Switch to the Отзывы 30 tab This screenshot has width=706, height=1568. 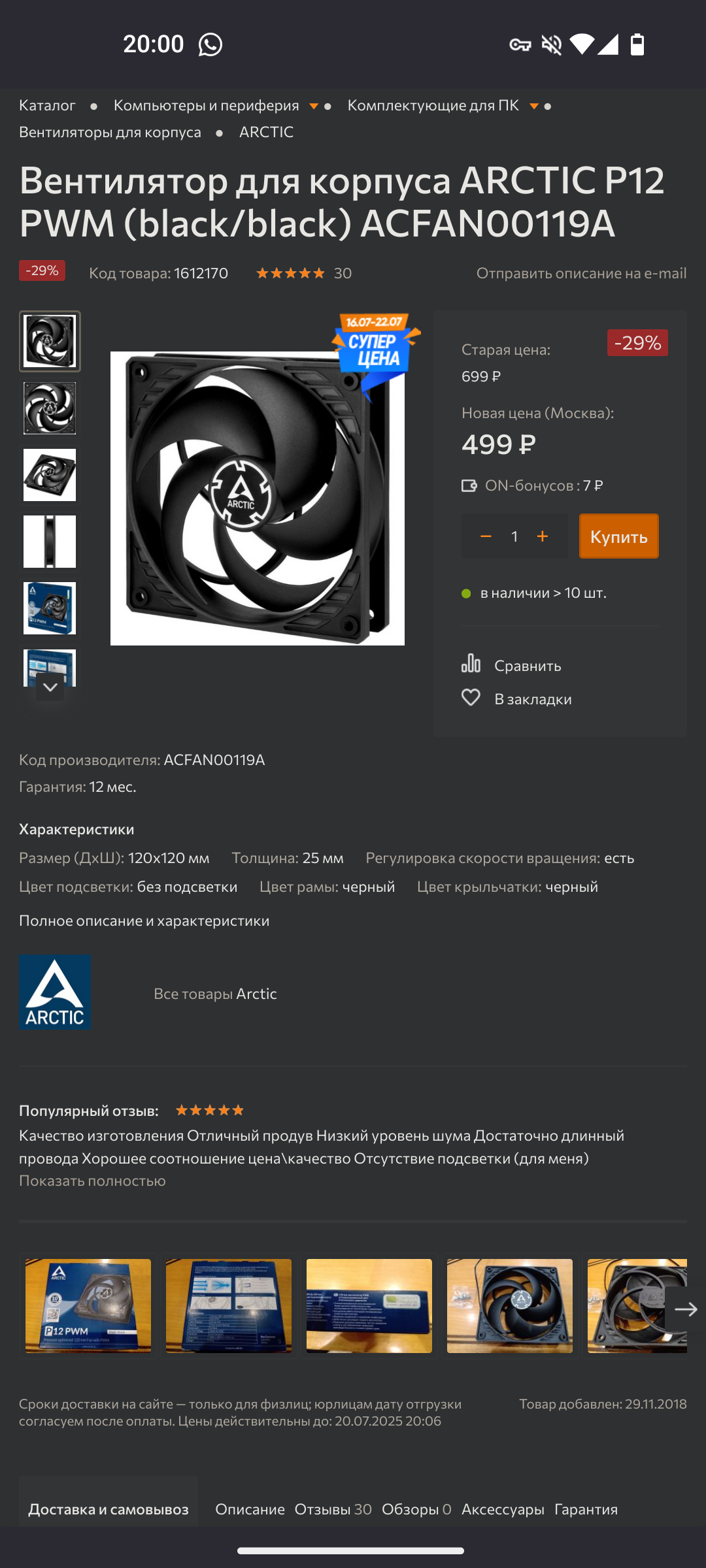click(333, 1509)
